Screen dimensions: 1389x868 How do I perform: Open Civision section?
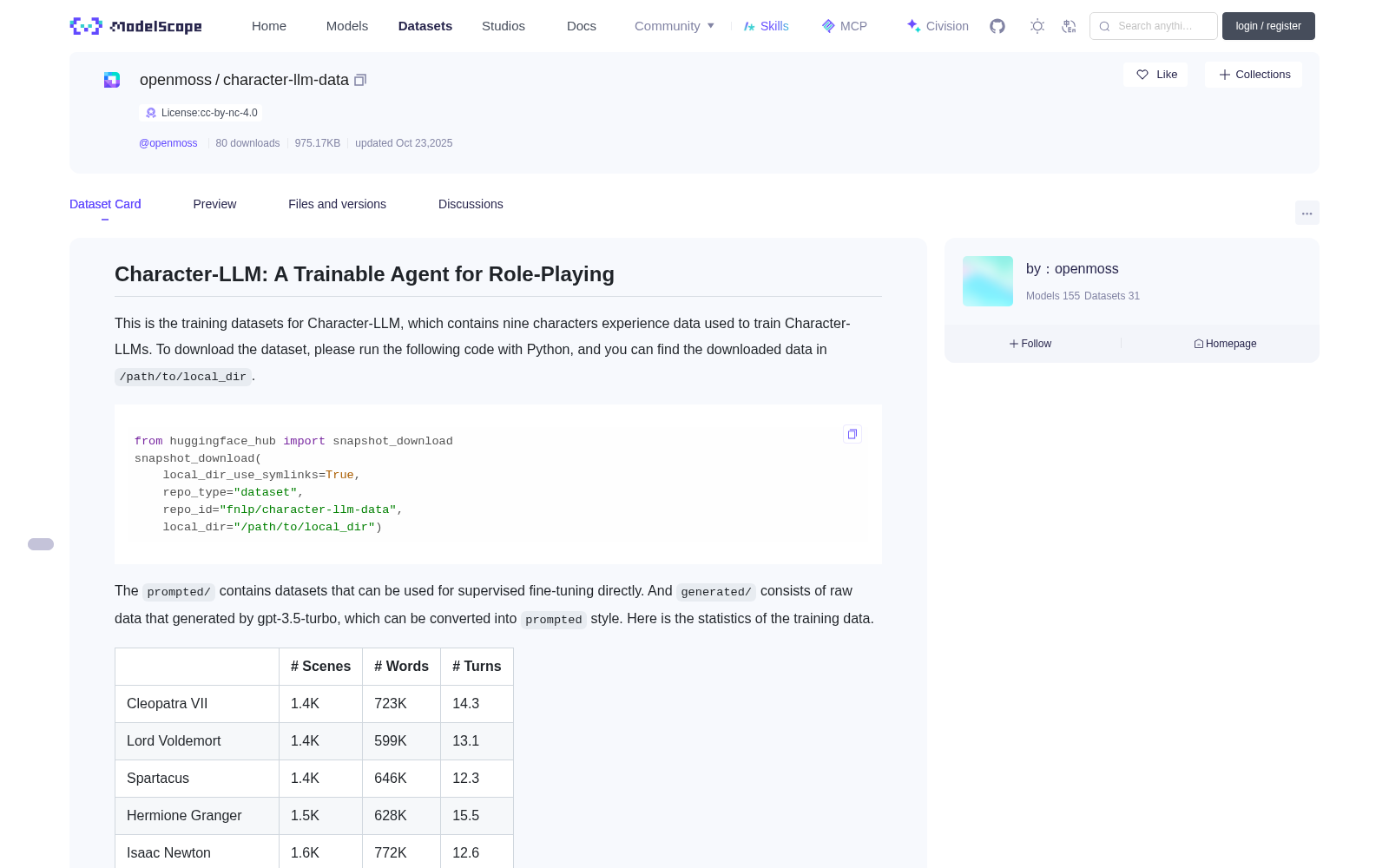click(938, 26)
